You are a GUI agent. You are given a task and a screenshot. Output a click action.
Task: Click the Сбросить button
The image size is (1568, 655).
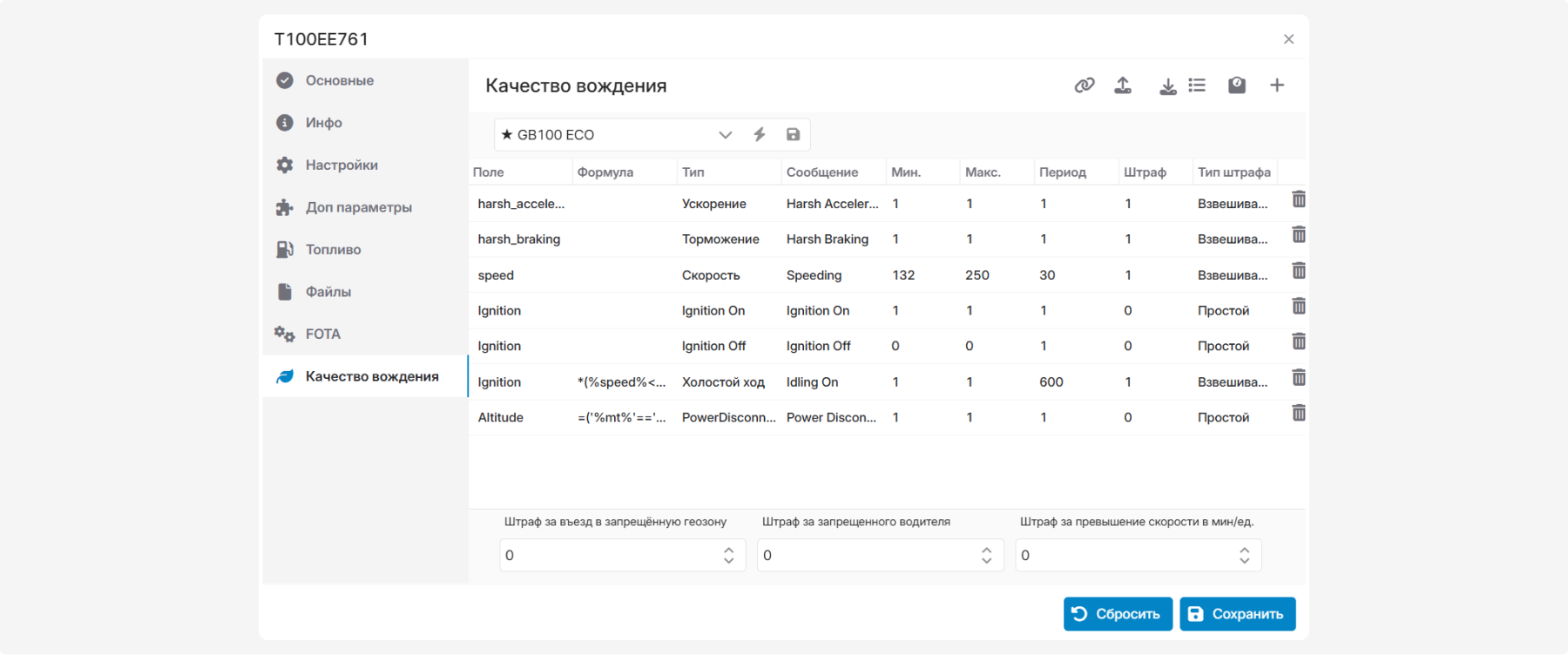pos(1118,614)
